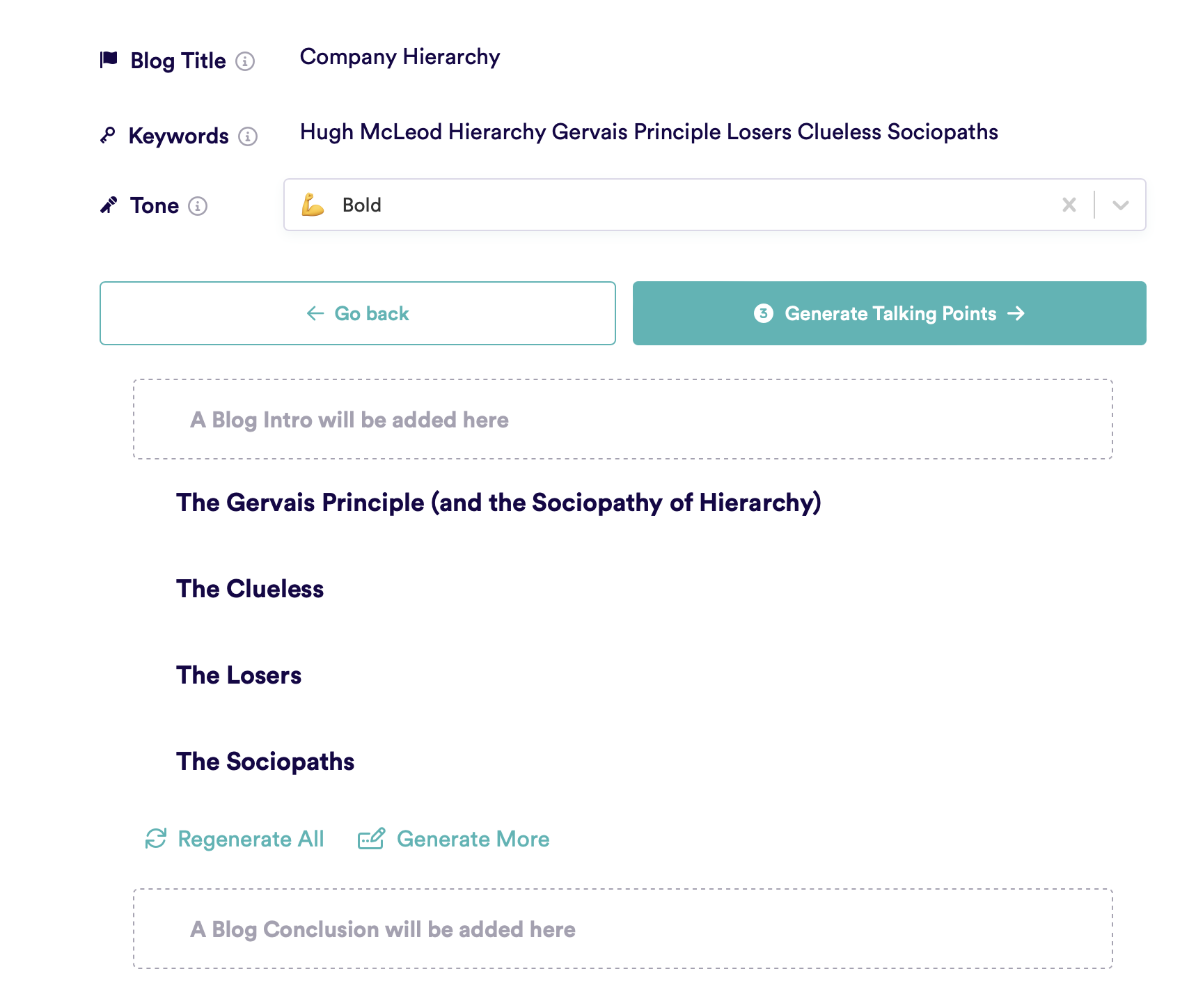
Task: Open the Bold tone combo box
Action: click(668, 205)
